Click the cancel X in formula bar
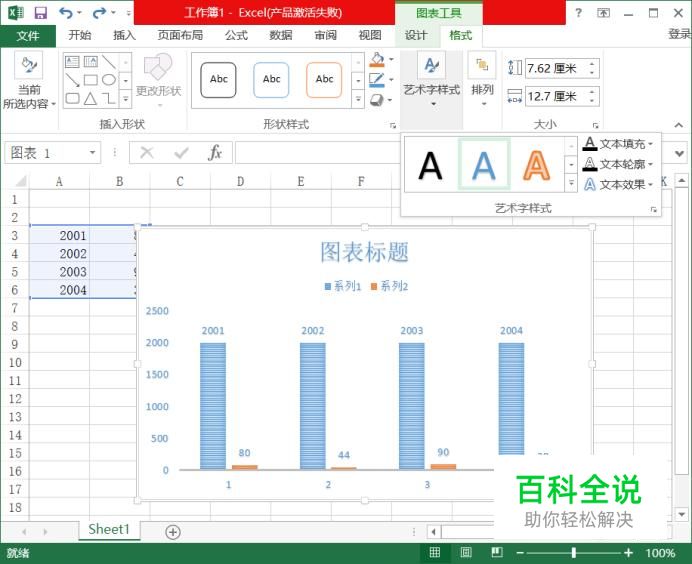Image resolution: width=692 pixels, height=564 pixels. coord(147,153)
